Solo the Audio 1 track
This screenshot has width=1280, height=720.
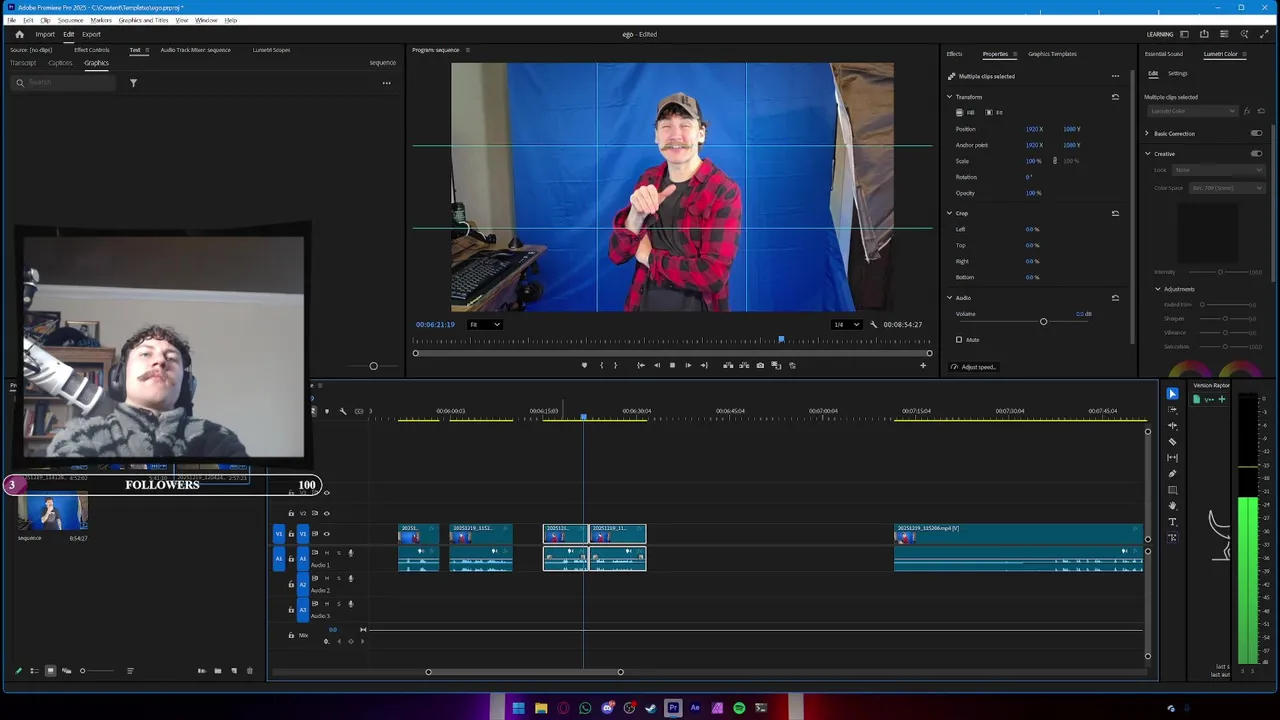[x=338, y=552]
